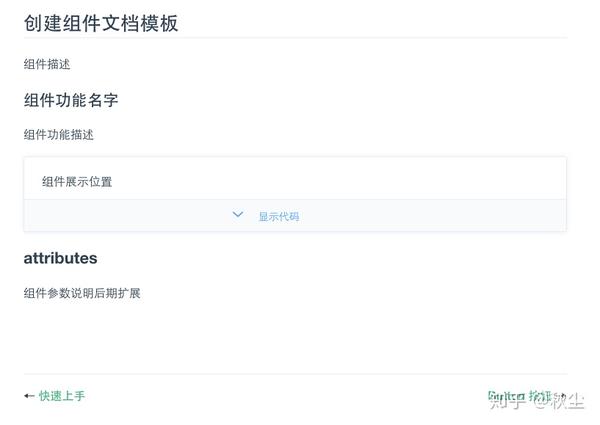Click the 显示代码 link

point(279,216)
